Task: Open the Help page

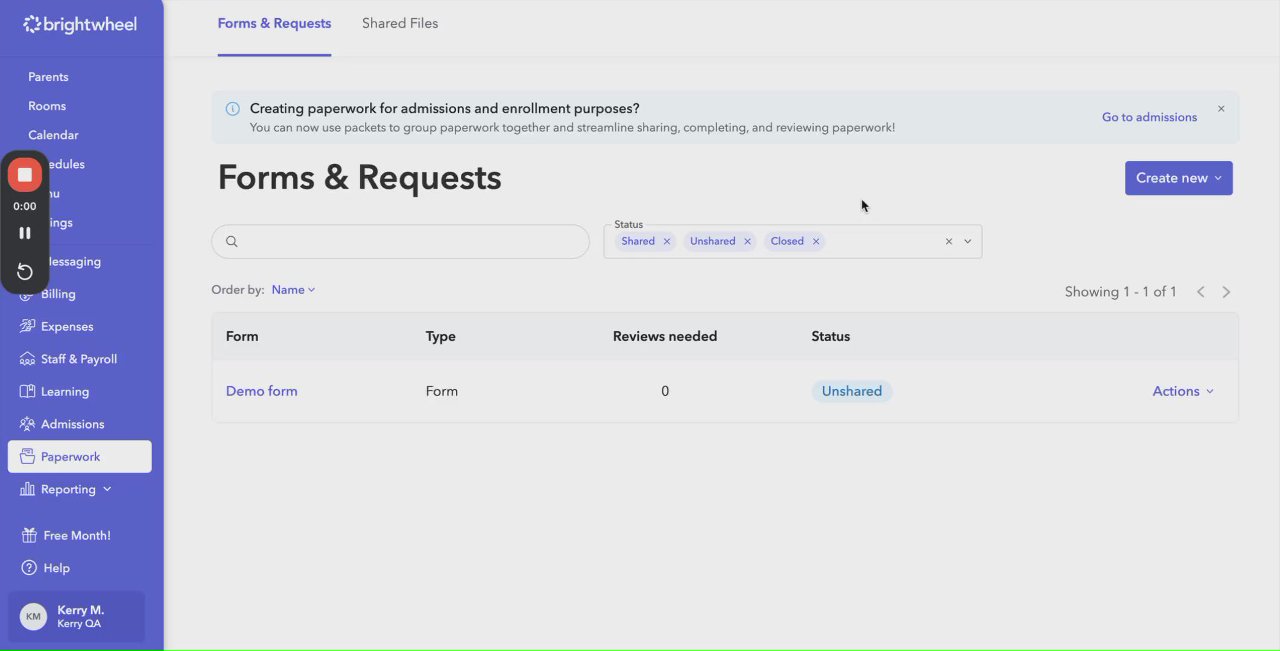Action: [x=56, y=568]
